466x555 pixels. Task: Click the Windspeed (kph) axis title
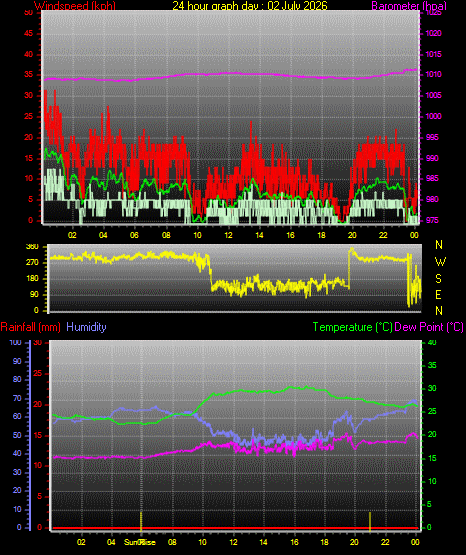click(75, 5)
